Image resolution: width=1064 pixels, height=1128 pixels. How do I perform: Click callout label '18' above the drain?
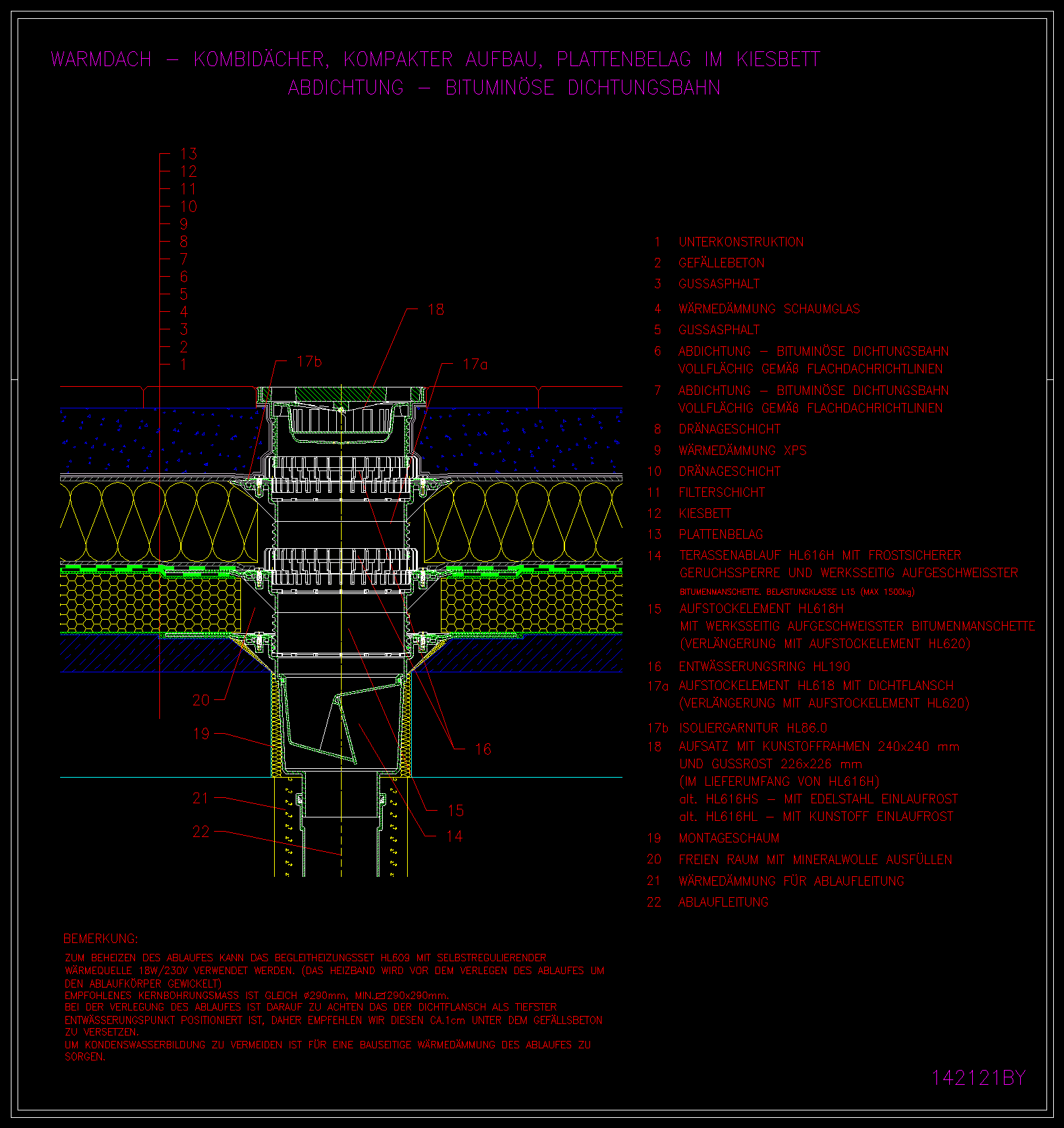pyautogui.click(x=436, y=309)
